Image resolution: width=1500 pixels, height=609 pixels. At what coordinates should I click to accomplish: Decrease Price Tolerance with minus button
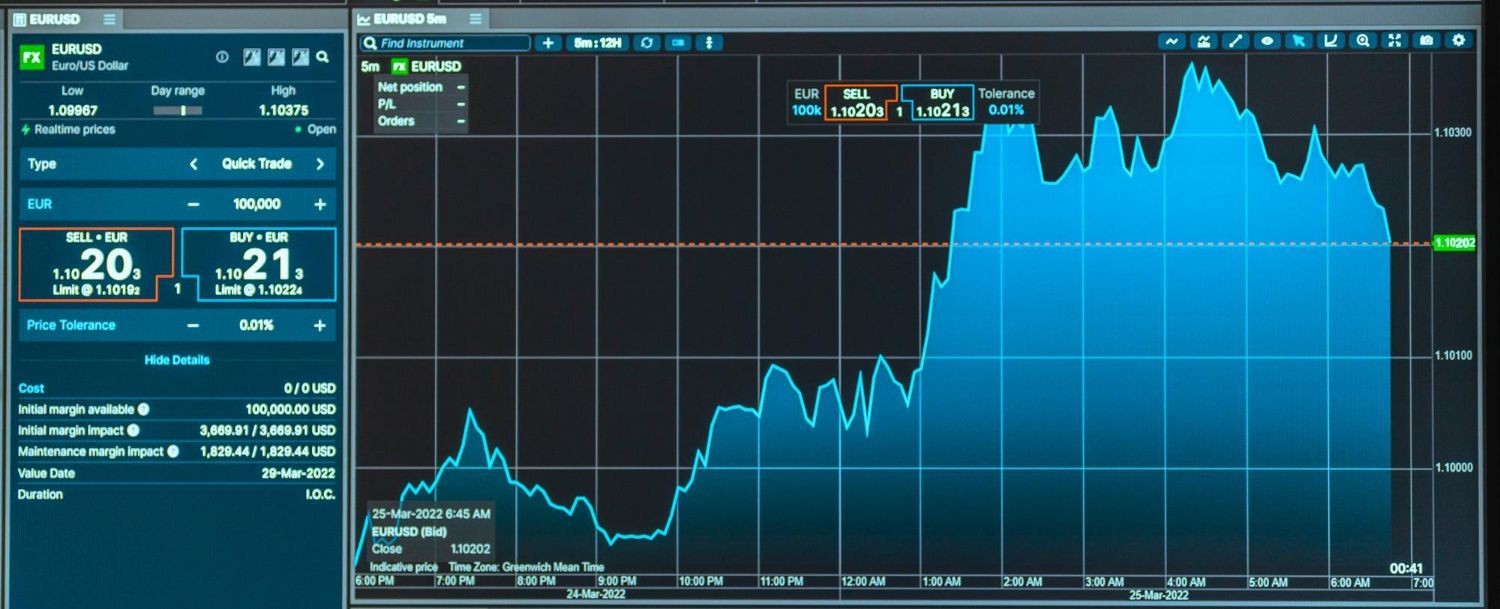pos(193,325)
